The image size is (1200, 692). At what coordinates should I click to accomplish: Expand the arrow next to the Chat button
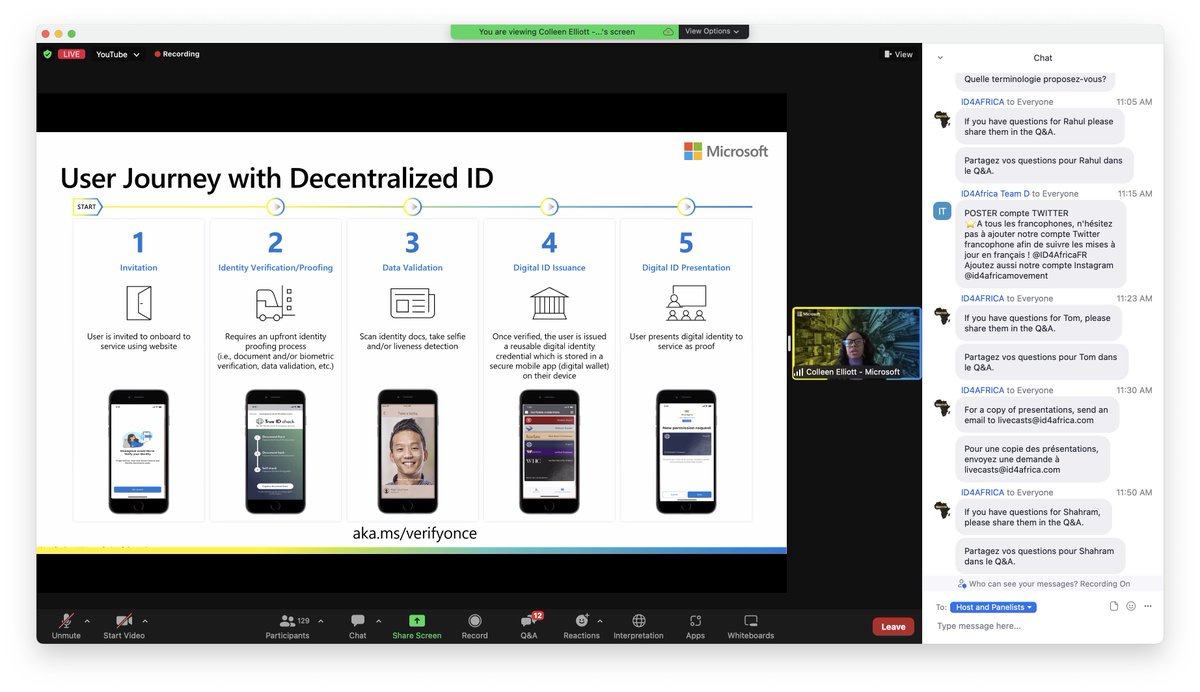pyautogui.click(x=378, y=621)
